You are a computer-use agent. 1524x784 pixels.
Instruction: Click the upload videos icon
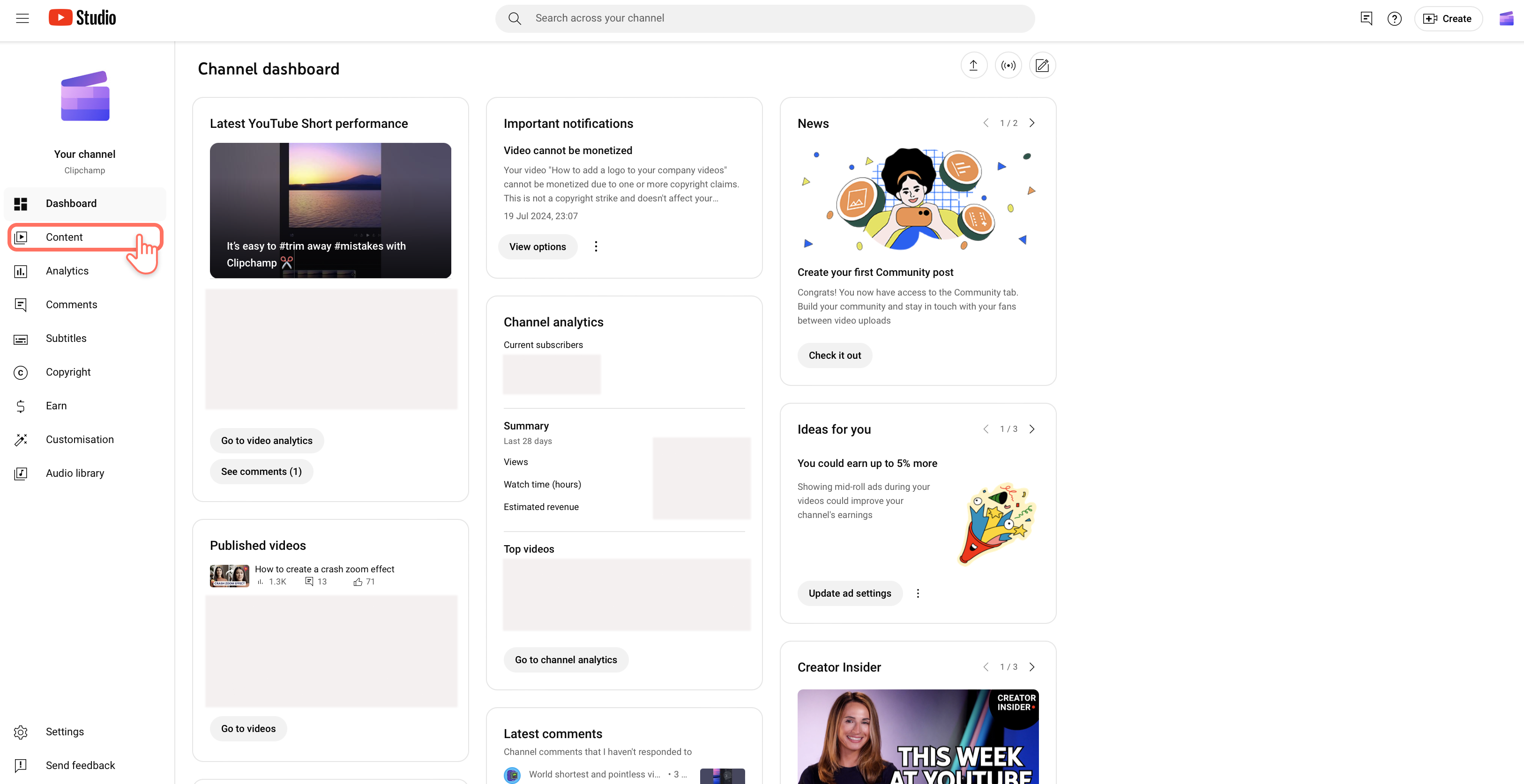[x=973, y=65]
